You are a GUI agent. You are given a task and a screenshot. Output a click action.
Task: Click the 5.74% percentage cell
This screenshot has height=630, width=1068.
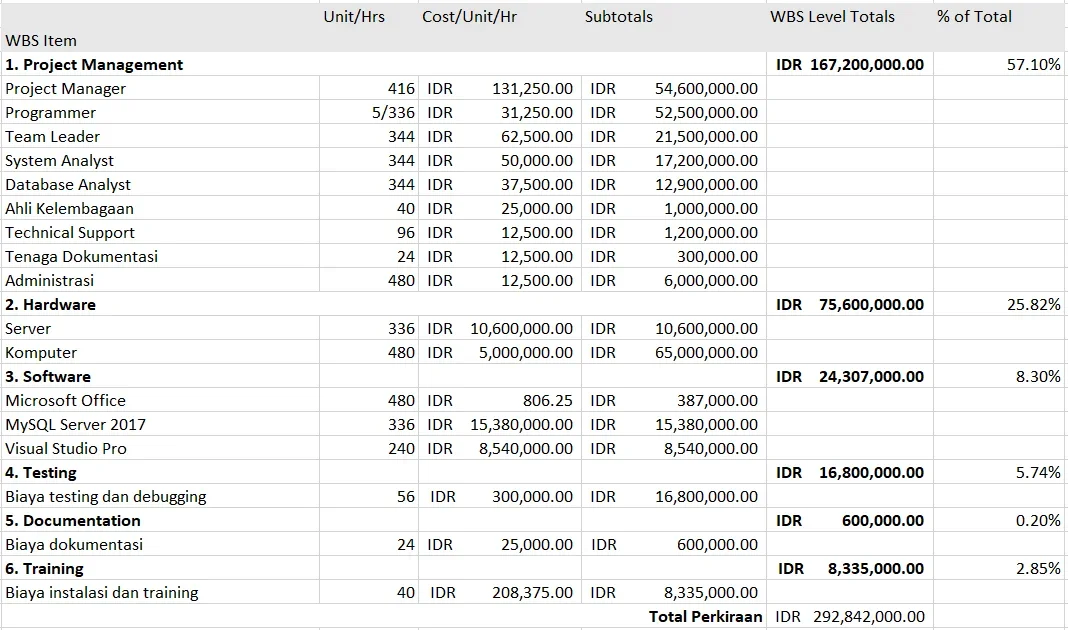coord(1038,473)
